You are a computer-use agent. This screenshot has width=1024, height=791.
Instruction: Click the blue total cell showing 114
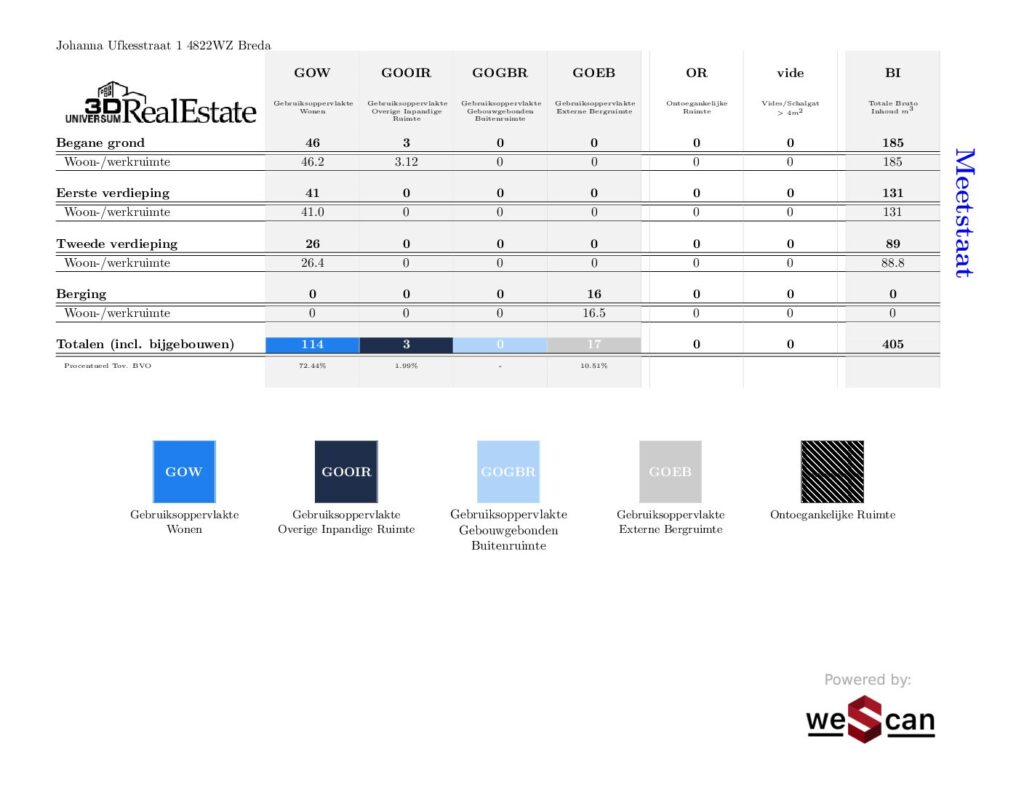pos(312,344)
